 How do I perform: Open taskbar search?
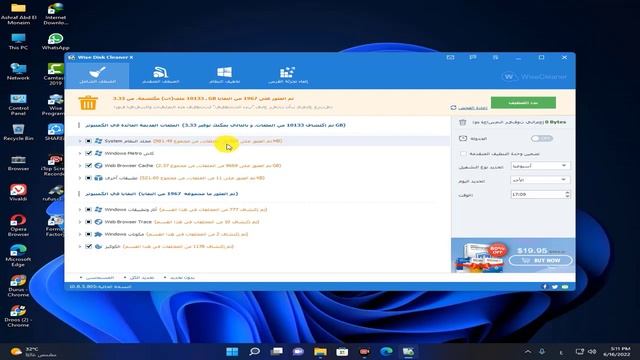coord(255,351)
